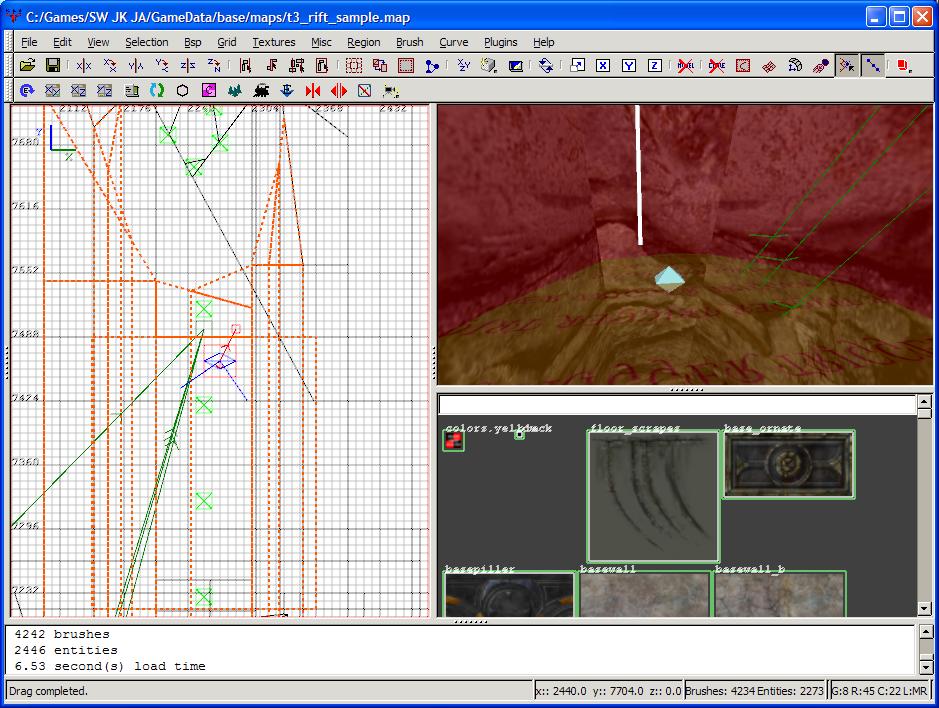
Task: Flip selection along the Y axis
Action: [x=136, y=65]
